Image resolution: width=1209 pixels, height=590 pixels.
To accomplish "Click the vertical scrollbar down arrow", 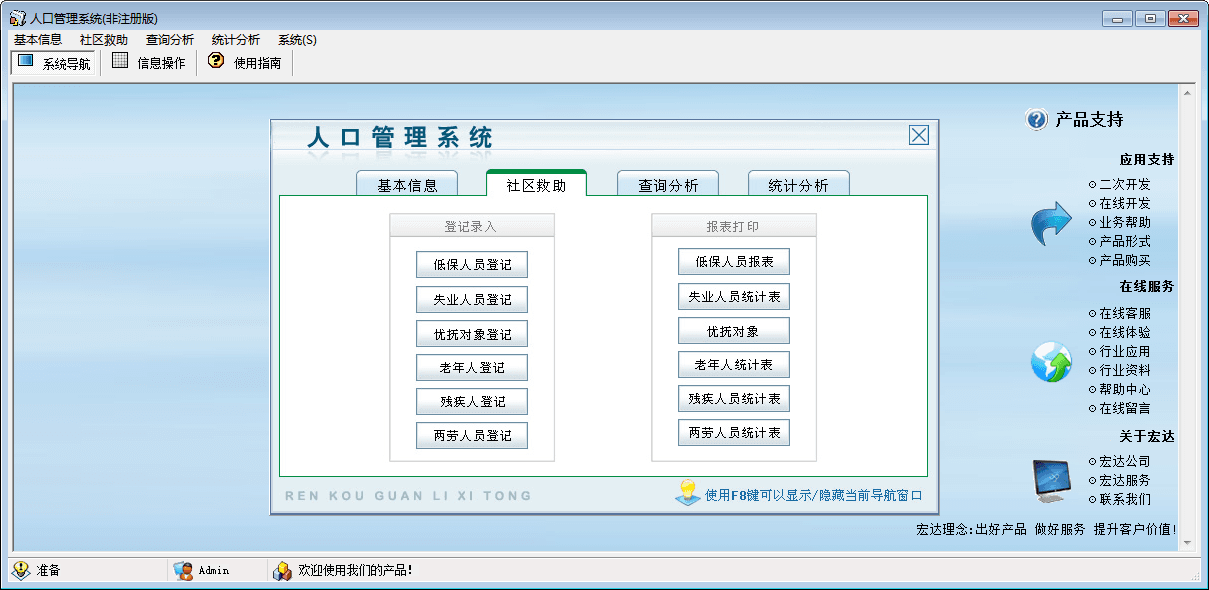I will pos(1188,543).
